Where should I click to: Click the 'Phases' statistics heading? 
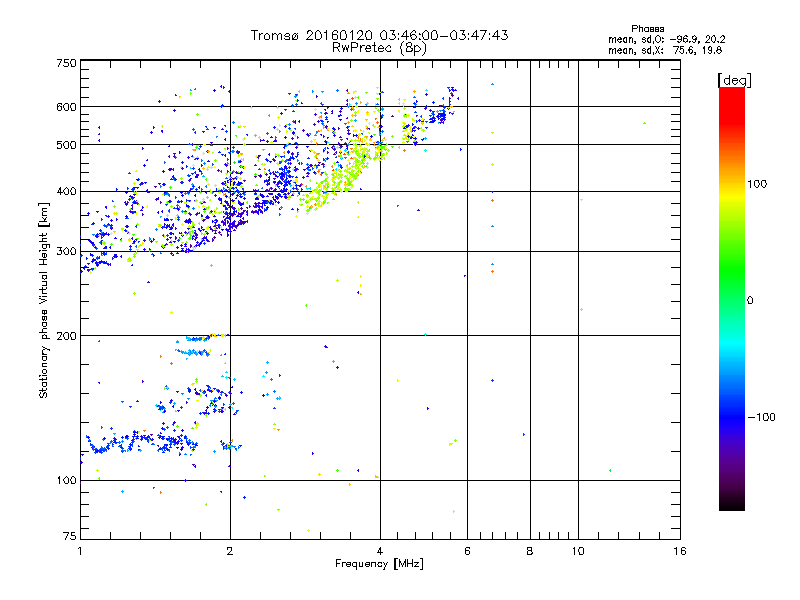click(x=647, y=29)
